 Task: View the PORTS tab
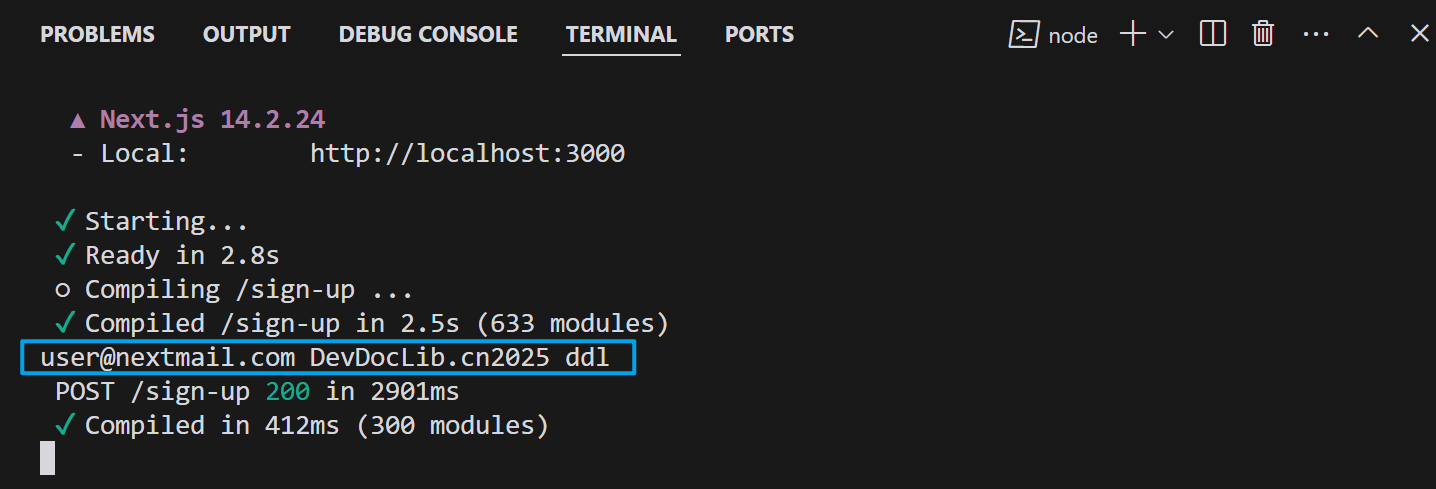tap(759, 34)
